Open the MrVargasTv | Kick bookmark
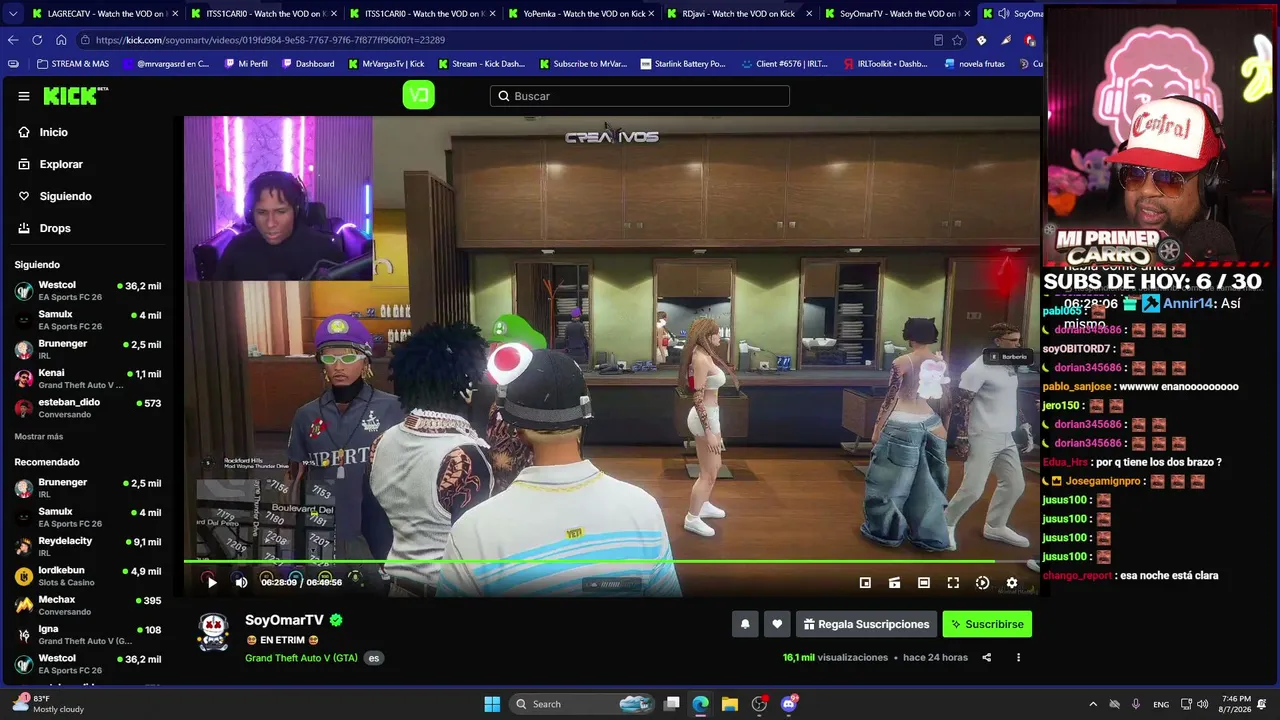Screen dimensions: 1280x720 pos(386,64)
